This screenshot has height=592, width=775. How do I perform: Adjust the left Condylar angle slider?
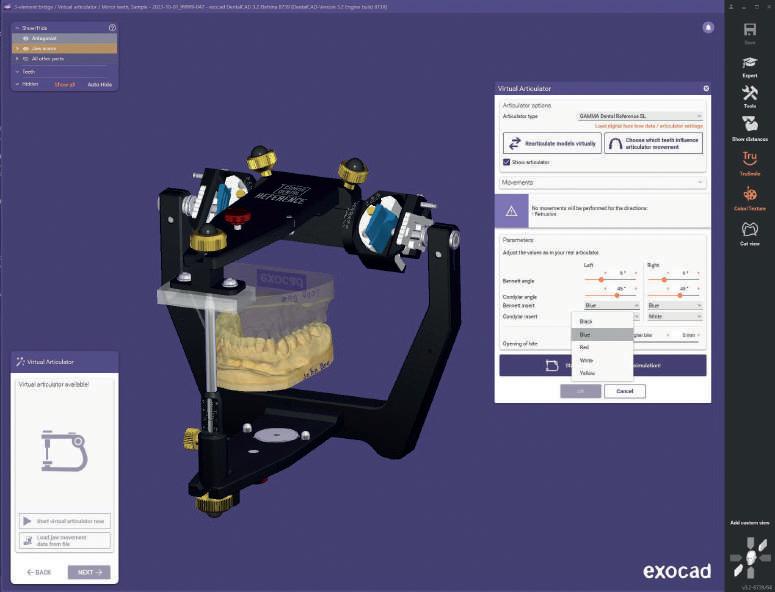pos(617,295)
